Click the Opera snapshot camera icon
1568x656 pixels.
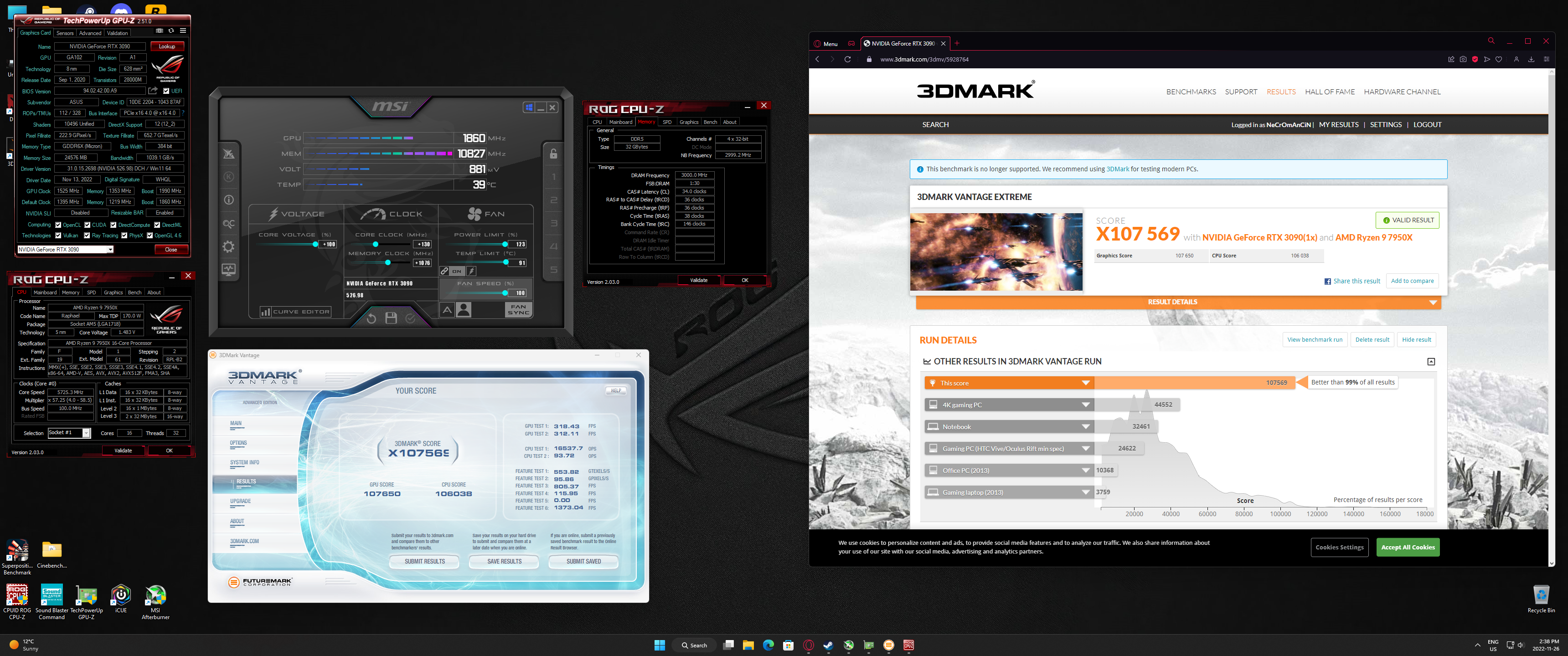tap(1463, 59)
